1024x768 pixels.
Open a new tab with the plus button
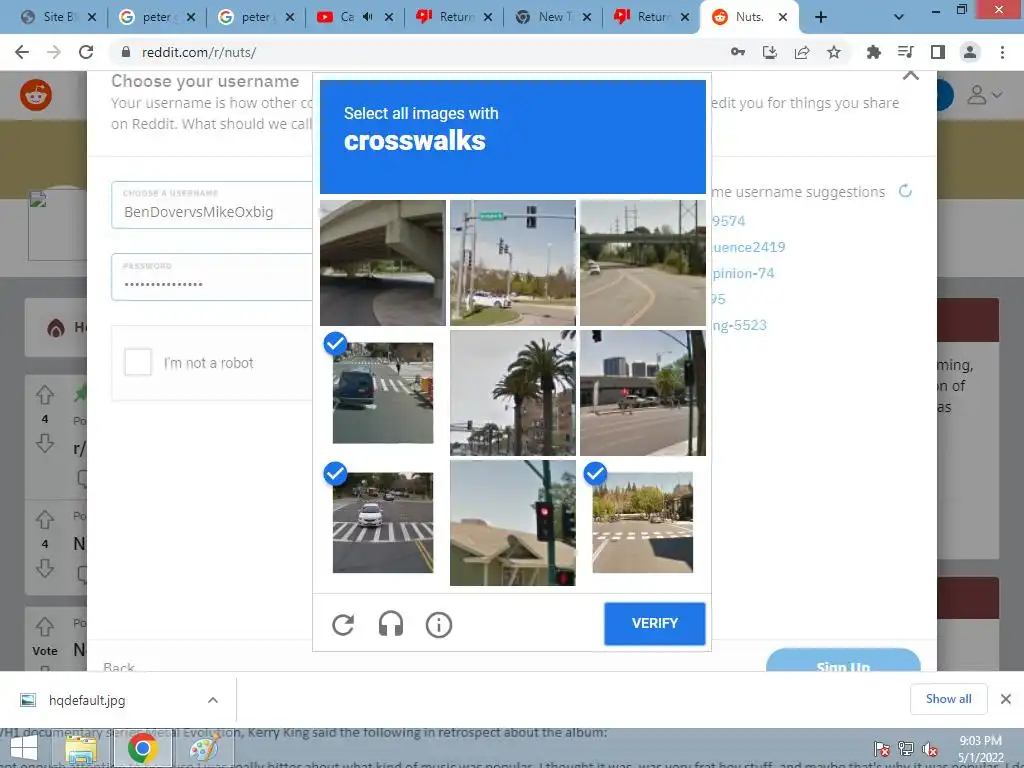tap(821, 18)
